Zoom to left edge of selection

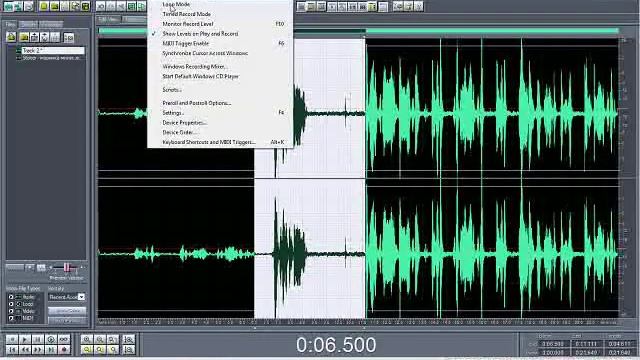tap(100, 350)
